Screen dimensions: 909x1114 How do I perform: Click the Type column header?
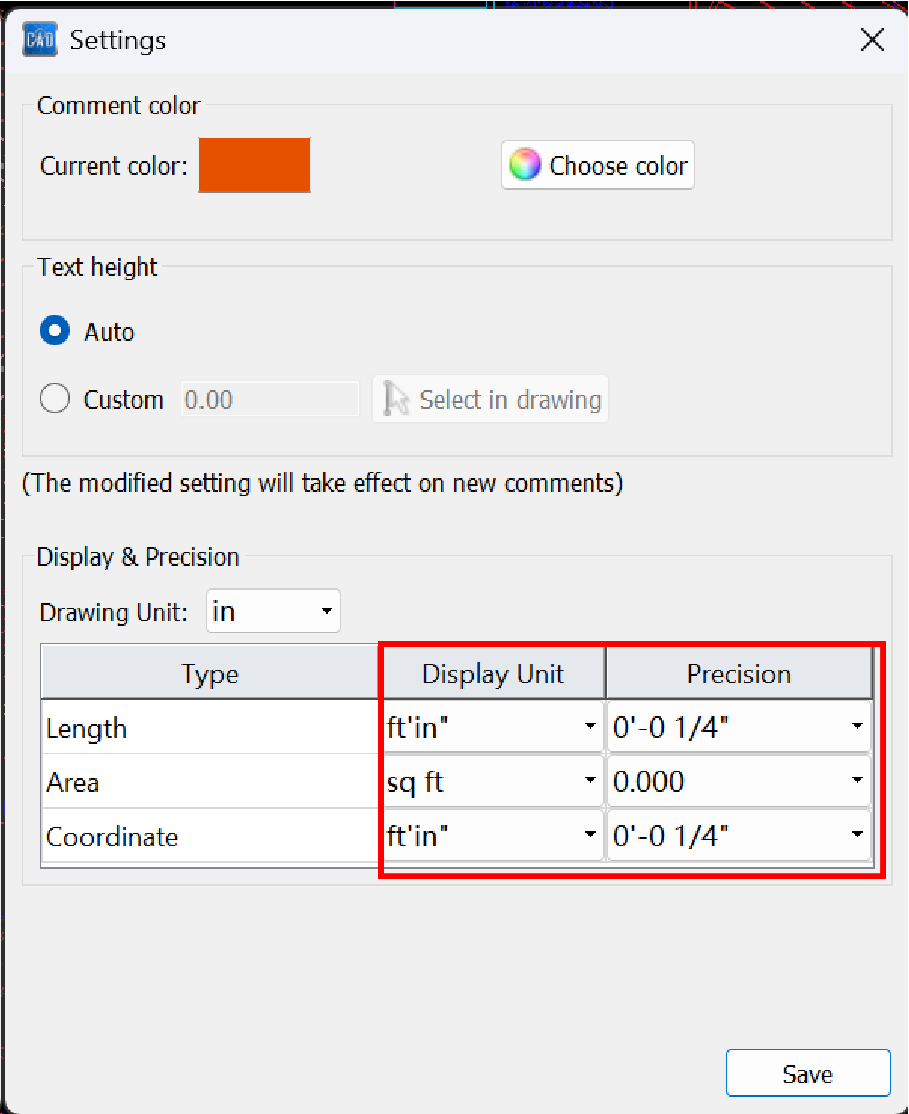pyautogui.click(x=210, y=674)
